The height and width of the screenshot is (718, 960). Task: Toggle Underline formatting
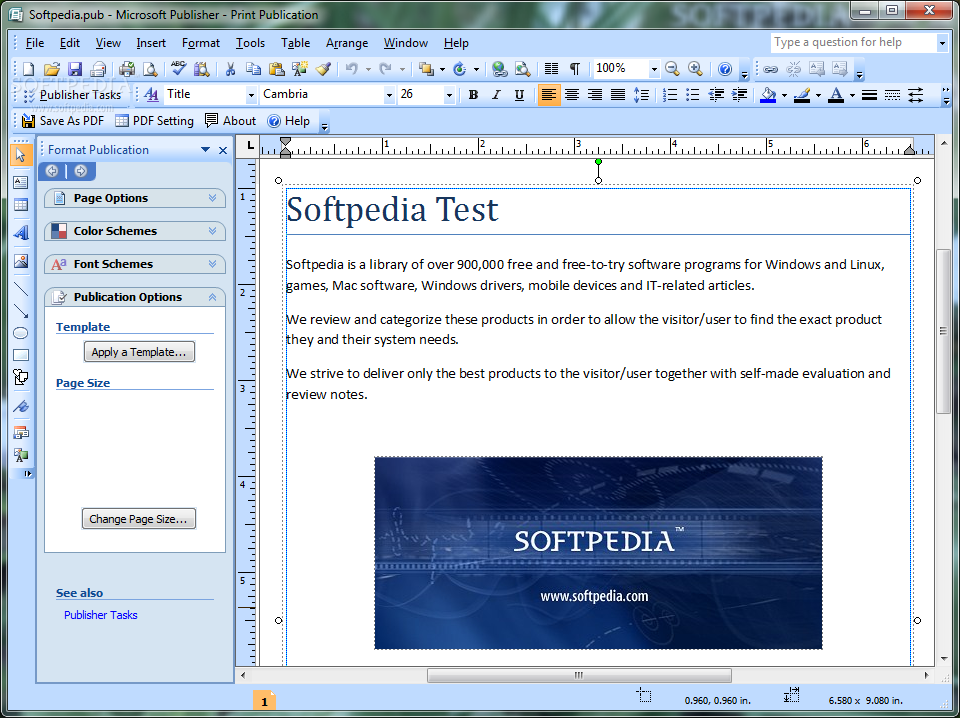[x=519, y=95]
